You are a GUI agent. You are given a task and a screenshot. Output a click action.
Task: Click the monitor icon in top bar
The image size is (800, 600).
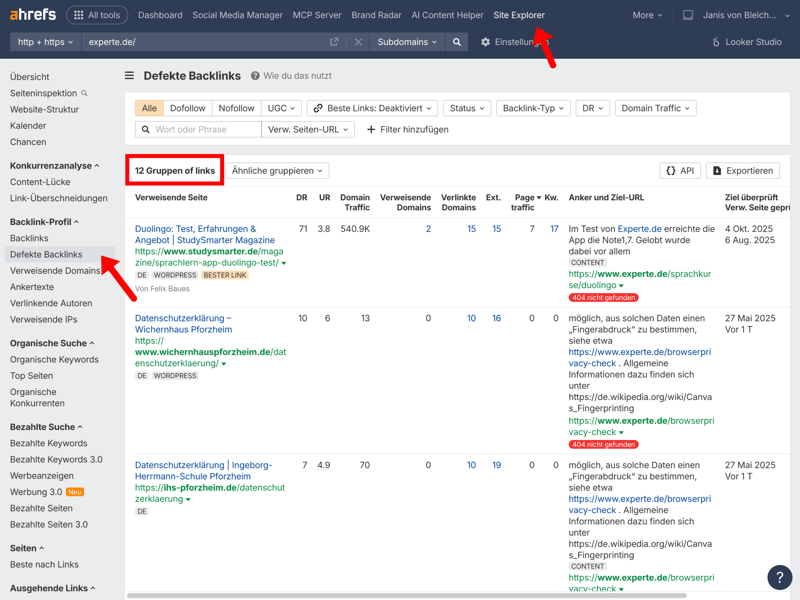[688, 15]
